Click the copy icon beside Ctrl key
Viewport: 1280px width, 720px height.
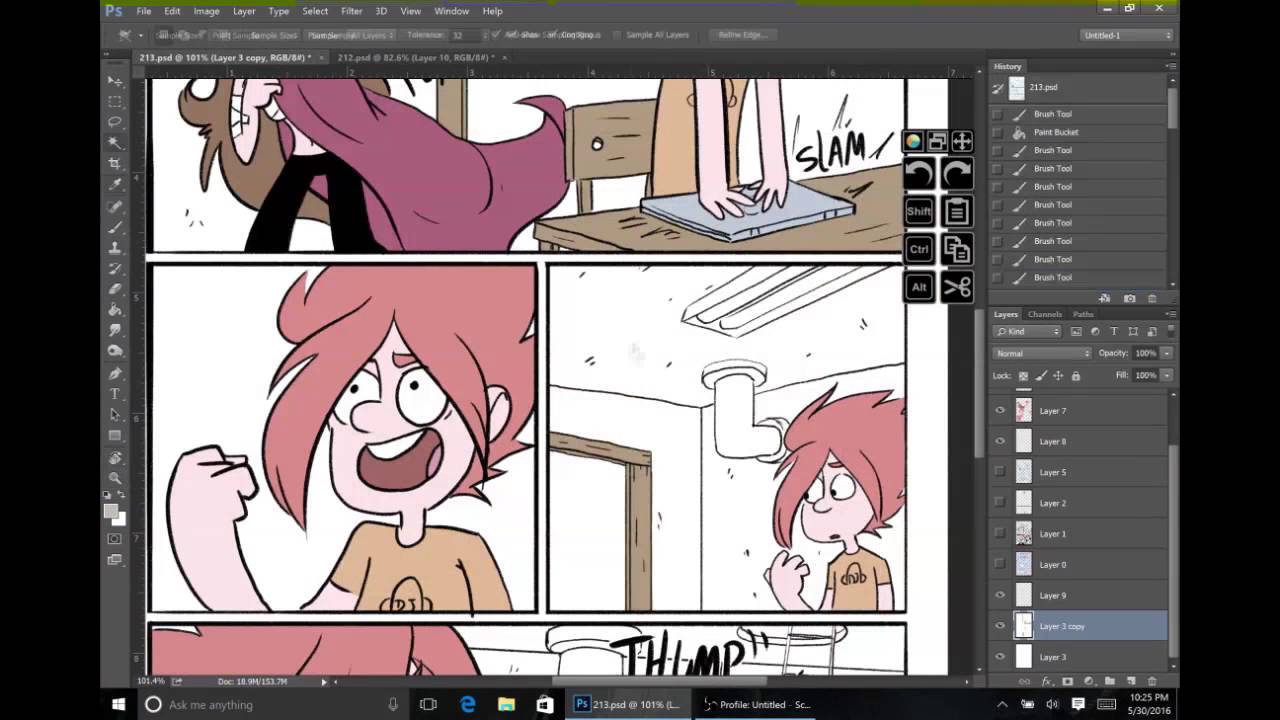click(957, 249)
